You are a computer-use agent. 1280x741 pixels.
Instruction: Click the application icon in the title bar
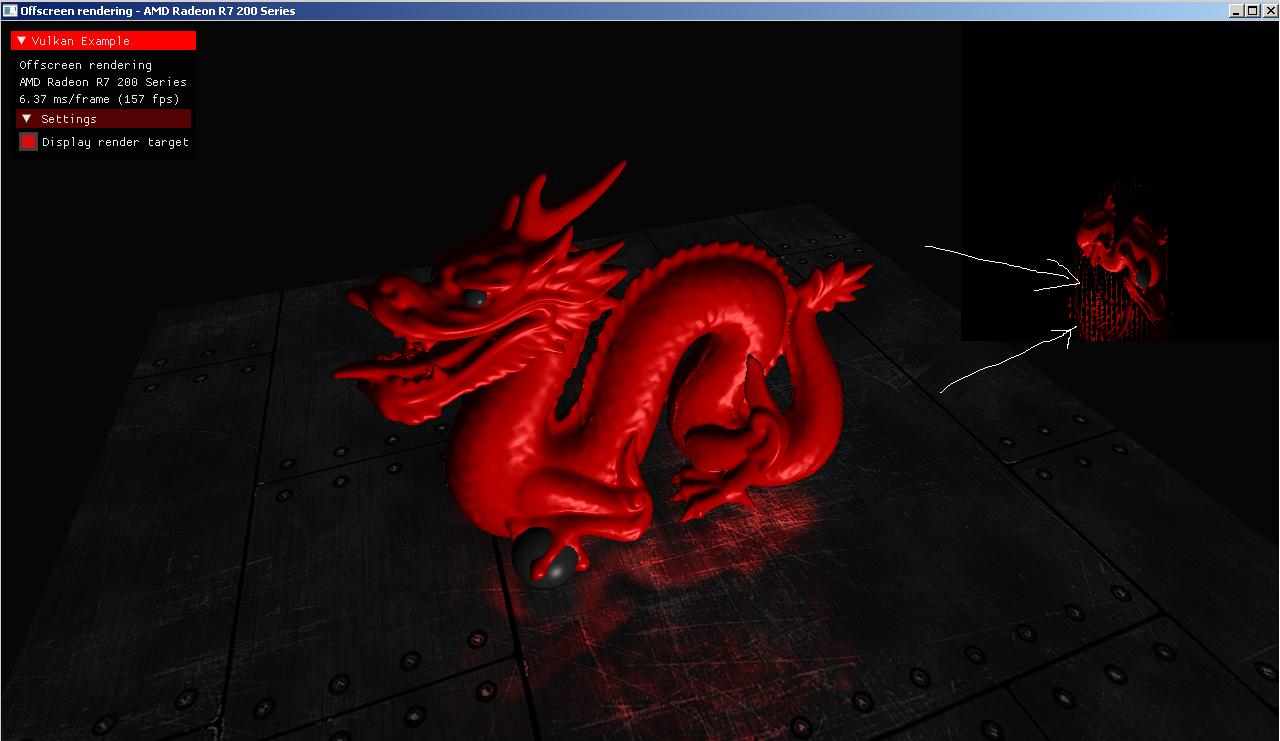10,10
